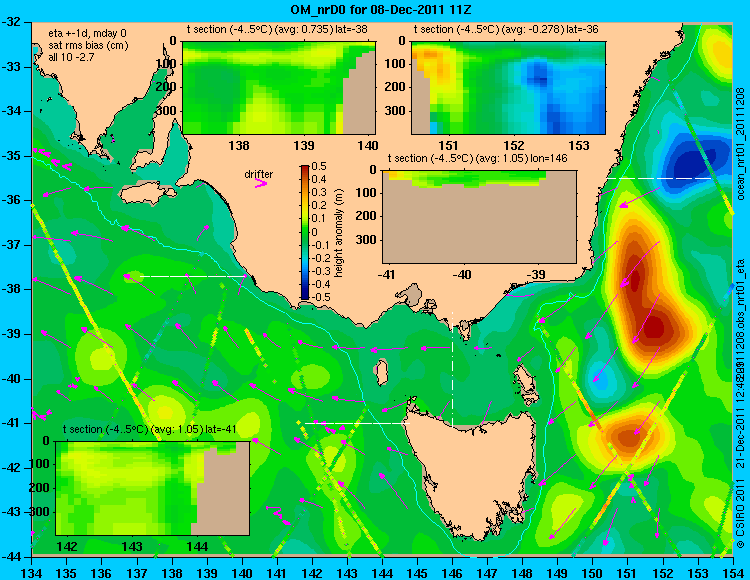Click the height anomaly color bar
The image size is (750, 580).
(x=305, y=232)
